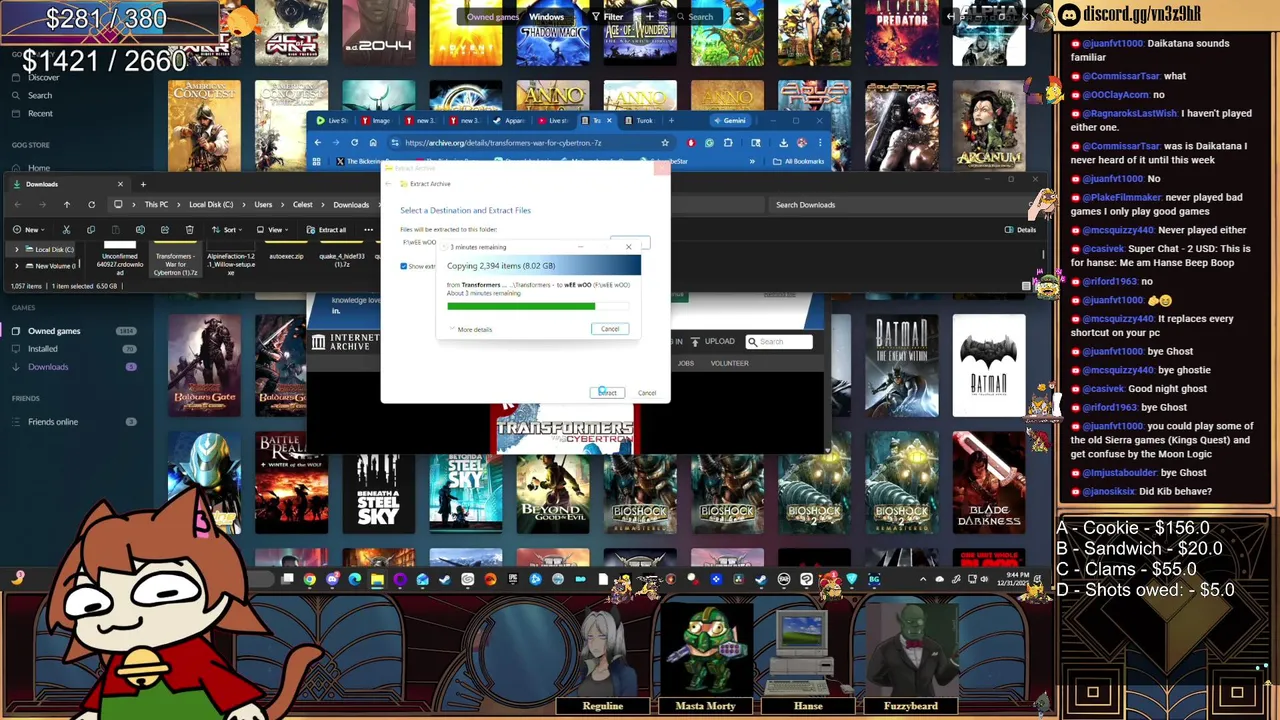The width and height of the screenshot is (1280, 720).
Task: Open Chrome apps grid icon
Action: (x=318, y=161)
